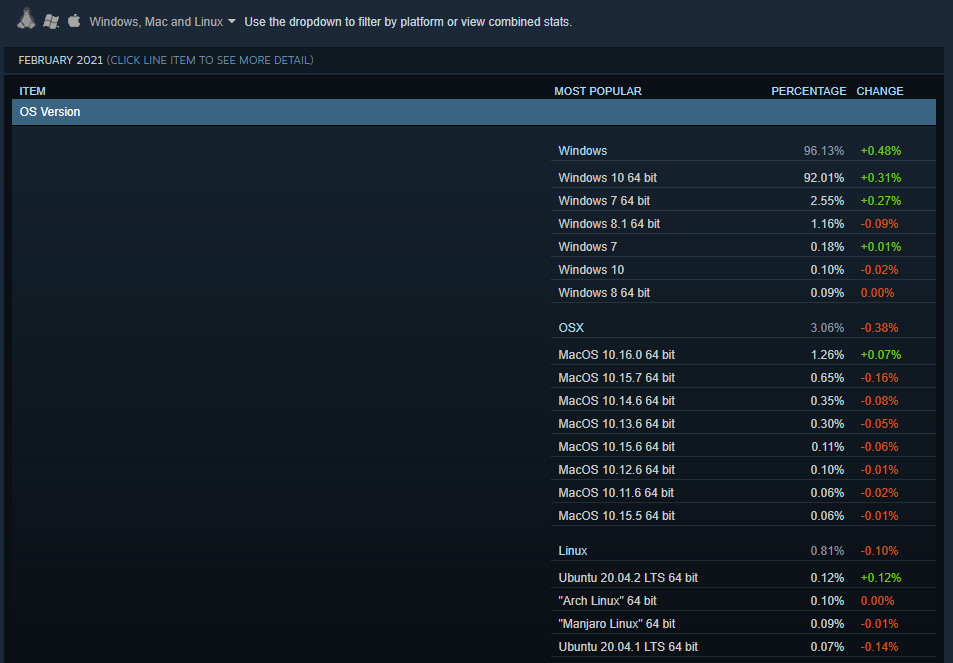Click the Windows 7 64 bit row

coord(743,201)
